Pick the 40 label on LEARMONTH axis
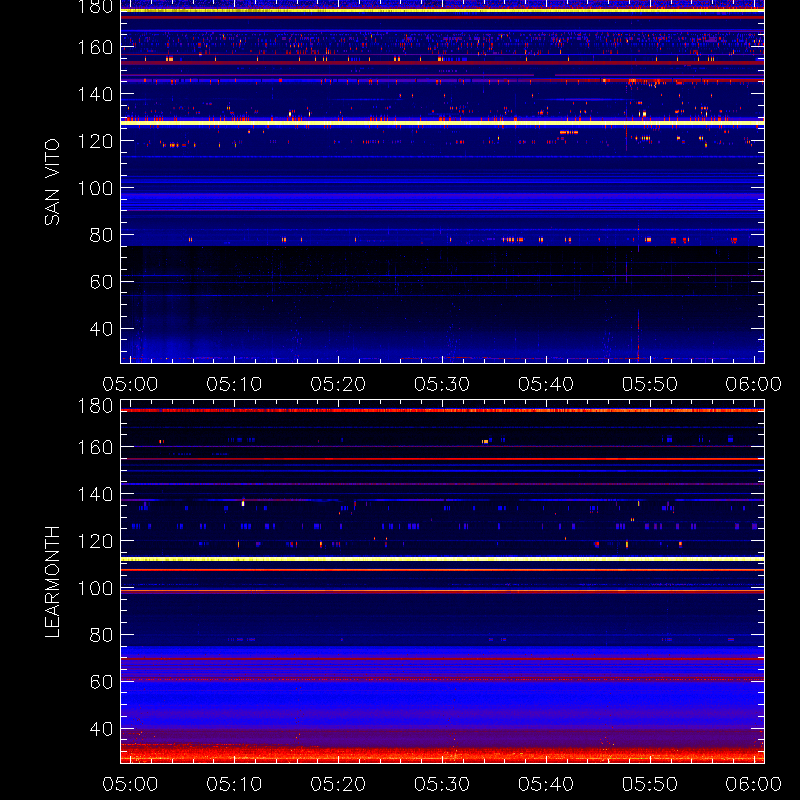The height and width of the screenshot is (800, 800). 101,729
